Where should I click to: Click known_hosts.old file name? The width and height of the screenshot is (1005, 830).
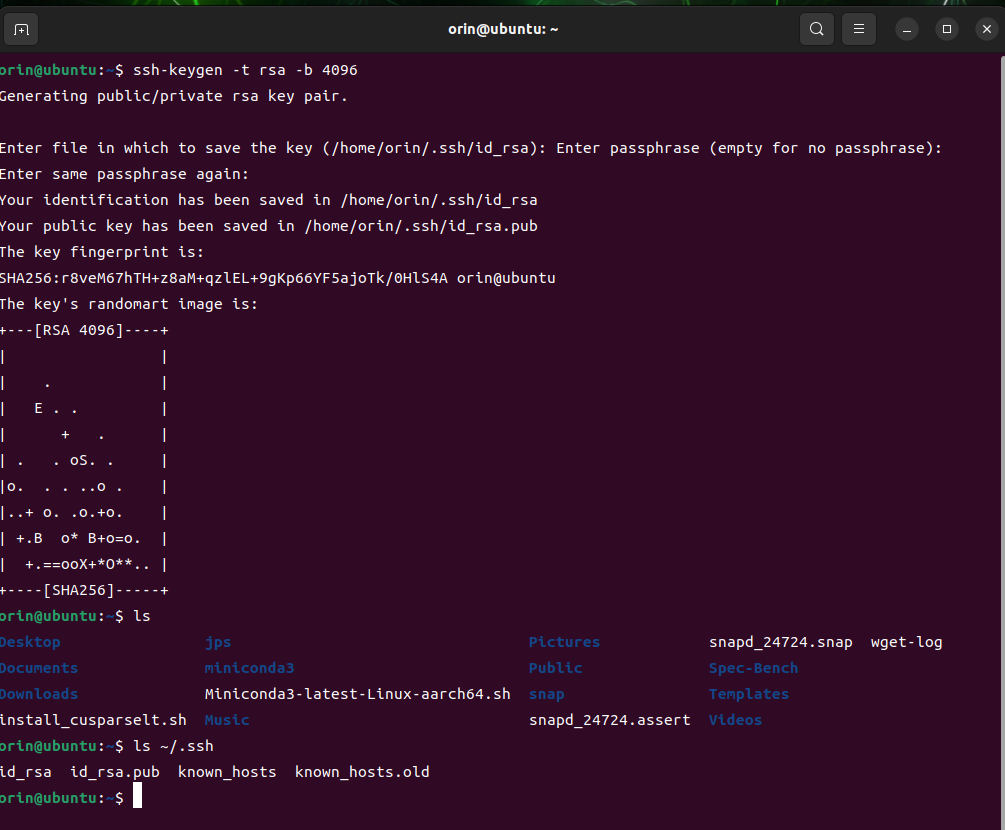coord(362,772)
